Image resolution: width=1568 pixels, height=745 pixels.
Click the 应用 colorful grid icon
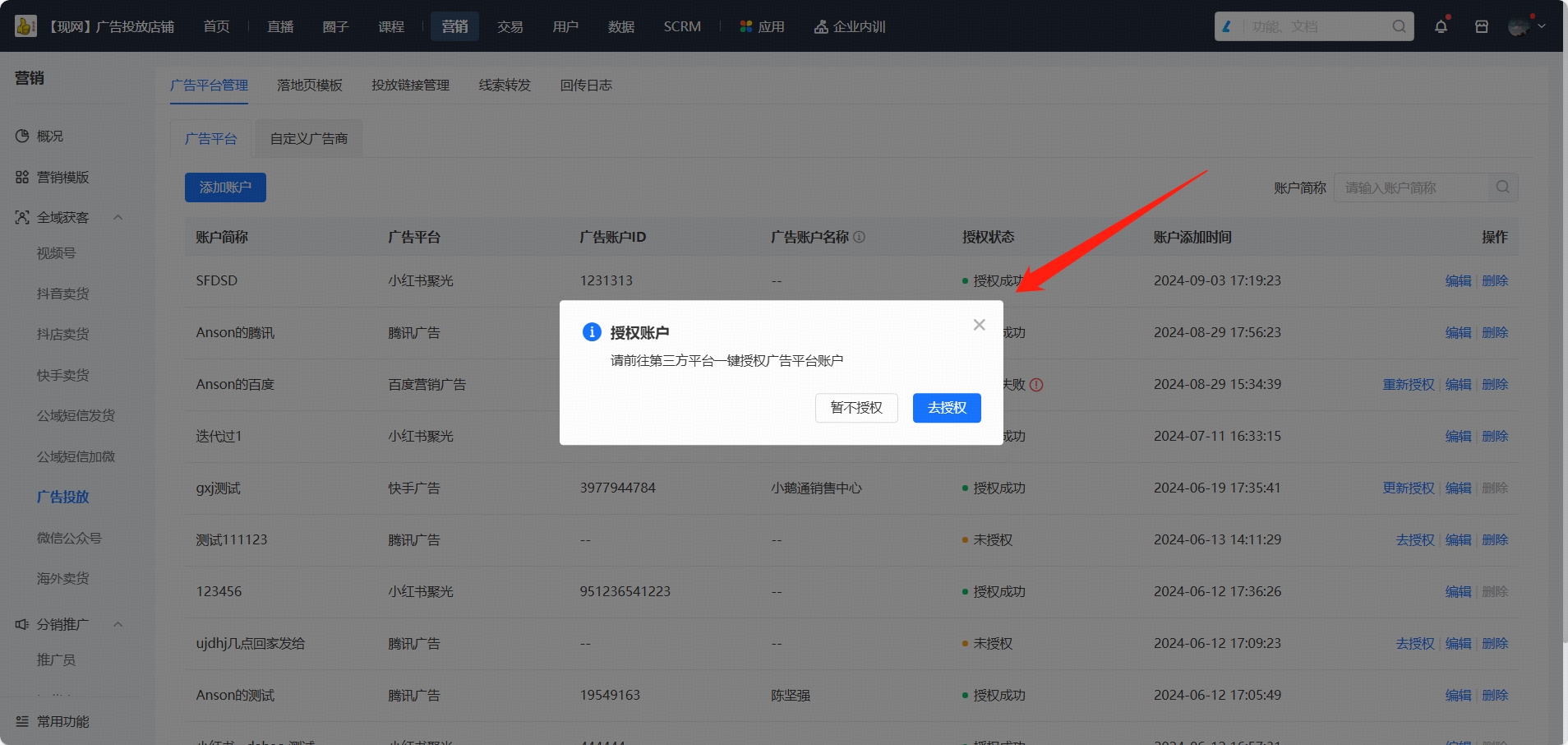click(x=746, y=26)
